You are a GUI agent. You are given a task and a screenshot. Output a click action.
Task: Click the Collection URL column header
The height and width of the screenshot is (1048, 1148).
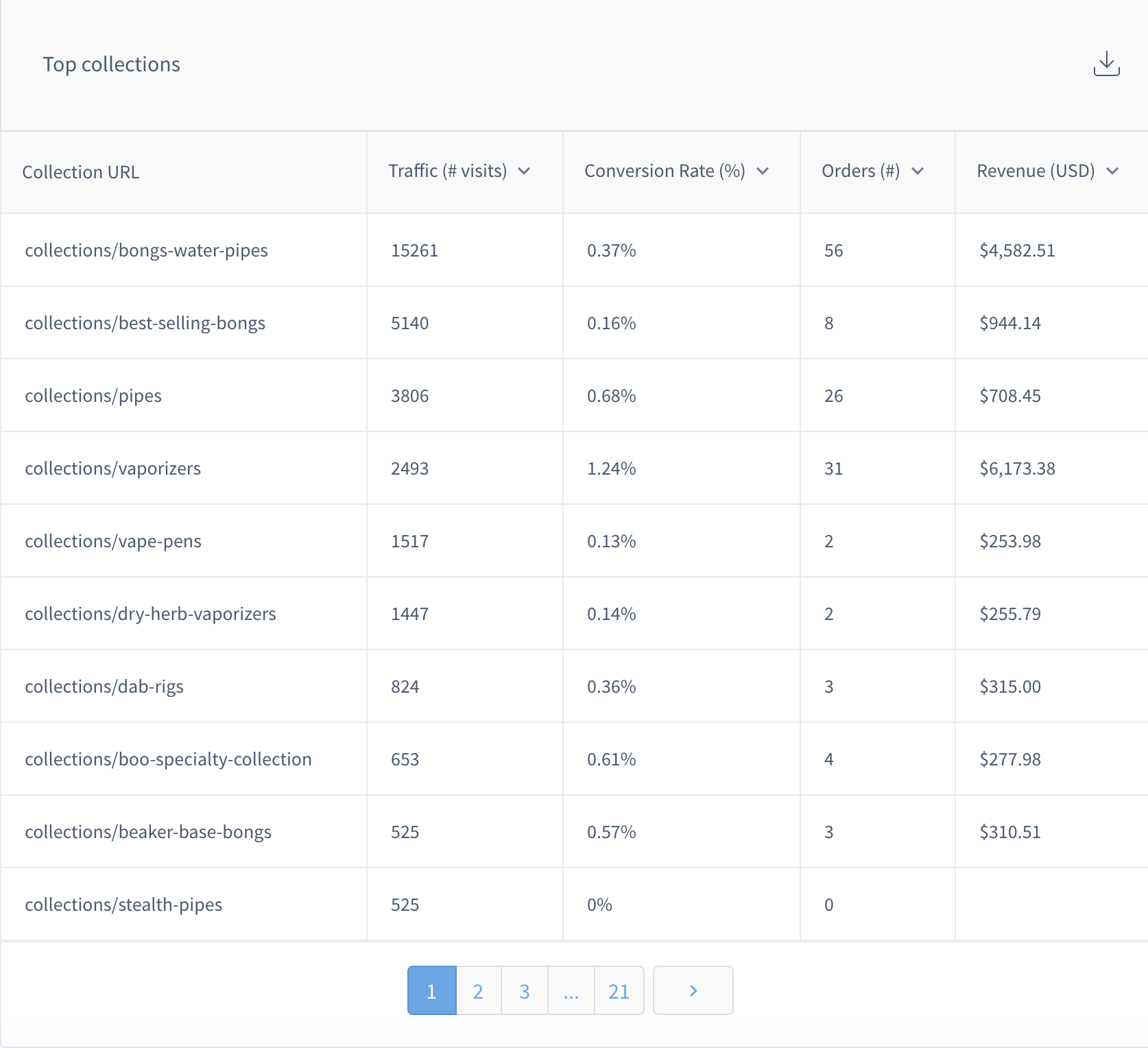pyautogui.click(x=81, y=171)
